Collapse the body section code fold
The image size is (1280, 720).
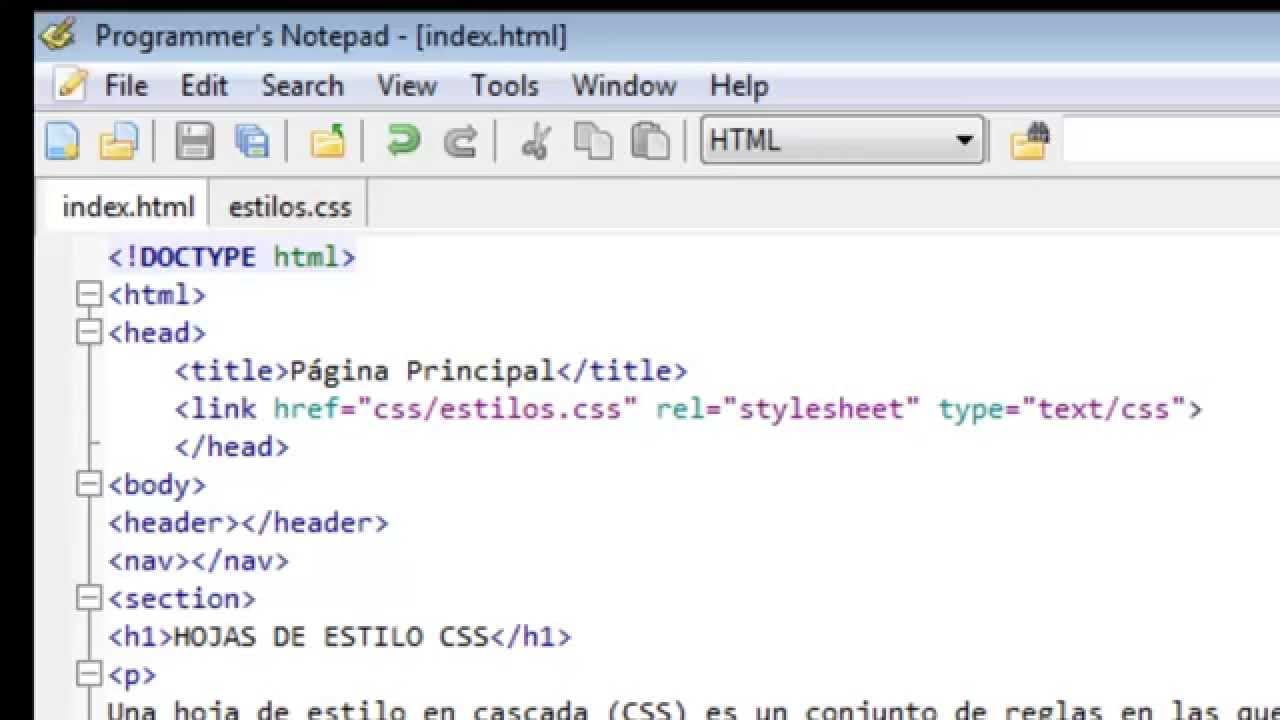(x=88, y=485)
